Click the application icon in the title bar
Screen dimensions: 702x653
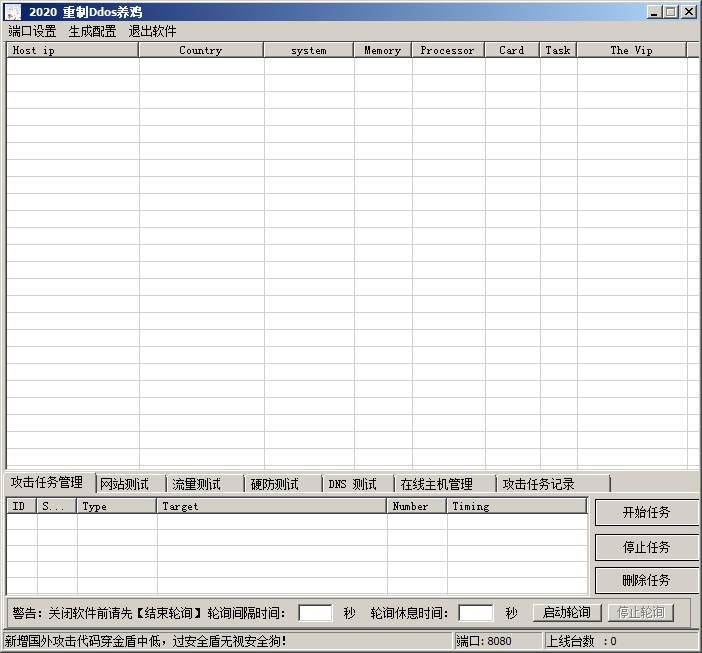point(12,11)
